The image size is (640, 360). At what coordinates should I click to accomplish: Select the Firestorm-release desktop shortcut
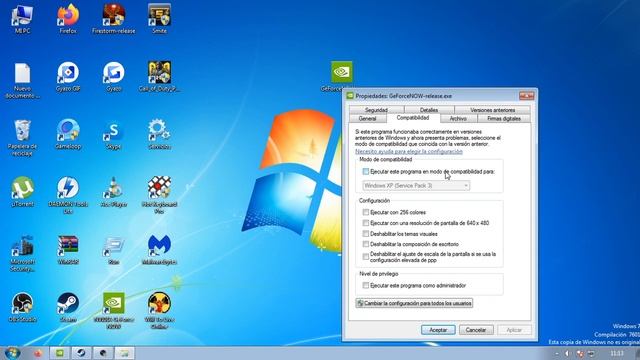113,18
